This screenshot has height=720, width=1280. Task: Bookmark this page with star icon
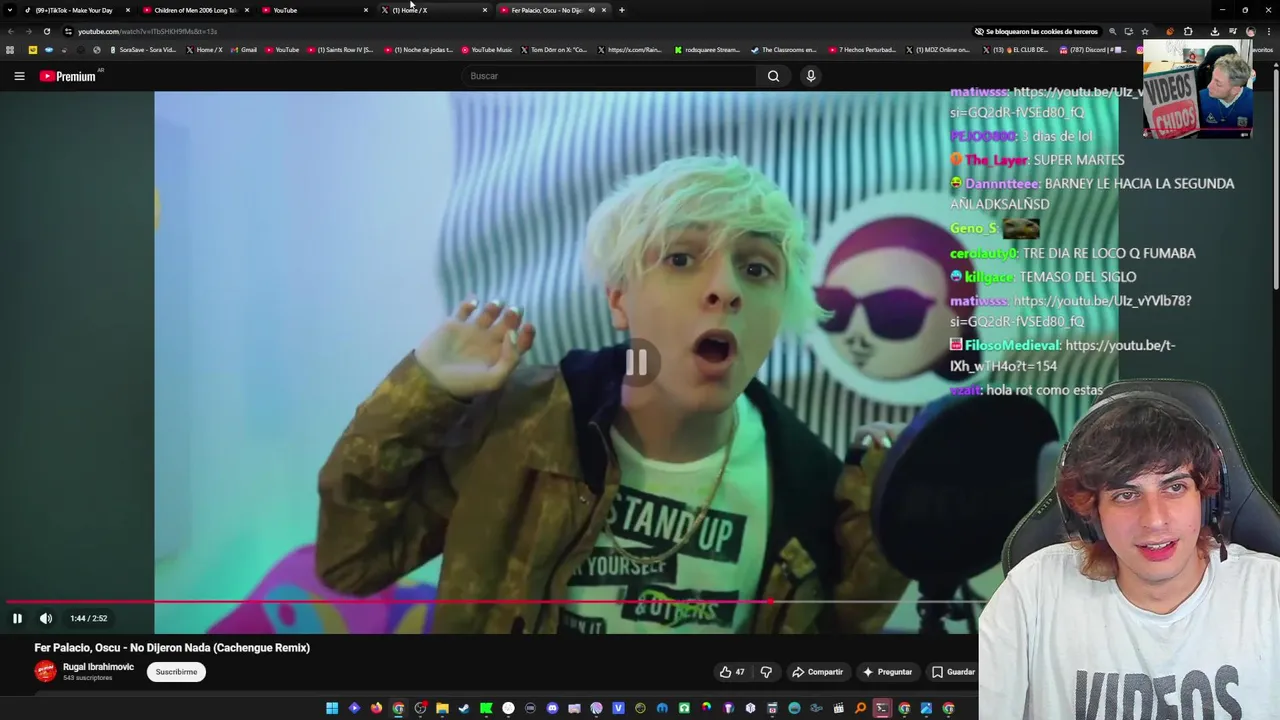click(1145, 31)
